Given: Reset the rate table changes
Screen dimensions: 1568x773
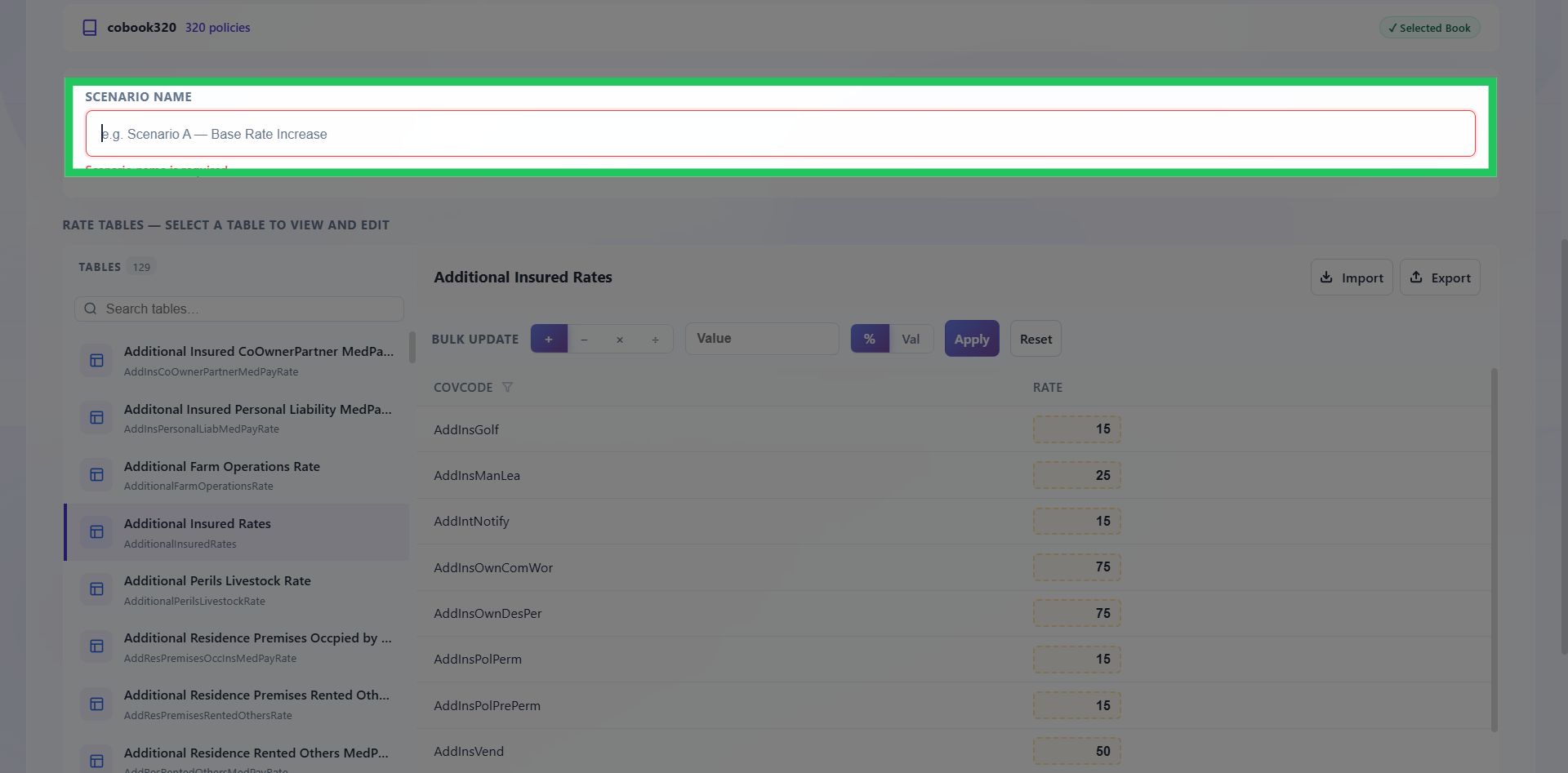Looking at the screenshot, I should tap(1036, 339).
